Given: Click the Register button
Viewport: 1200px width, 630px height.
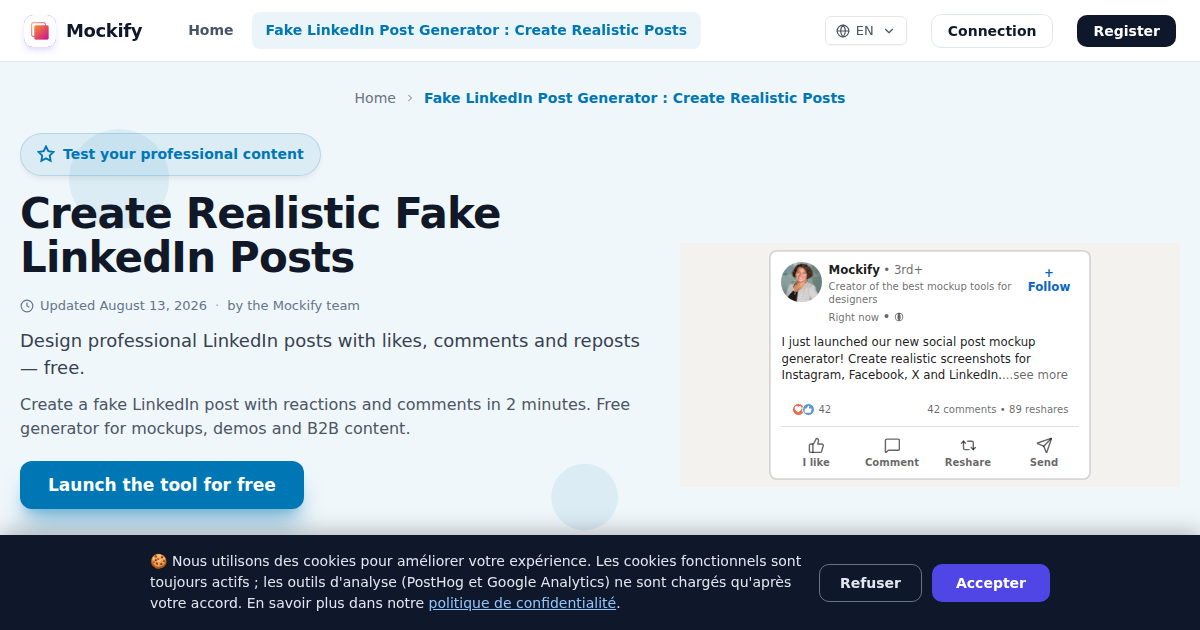Looking at the screenshot, I should (1127, 31).
